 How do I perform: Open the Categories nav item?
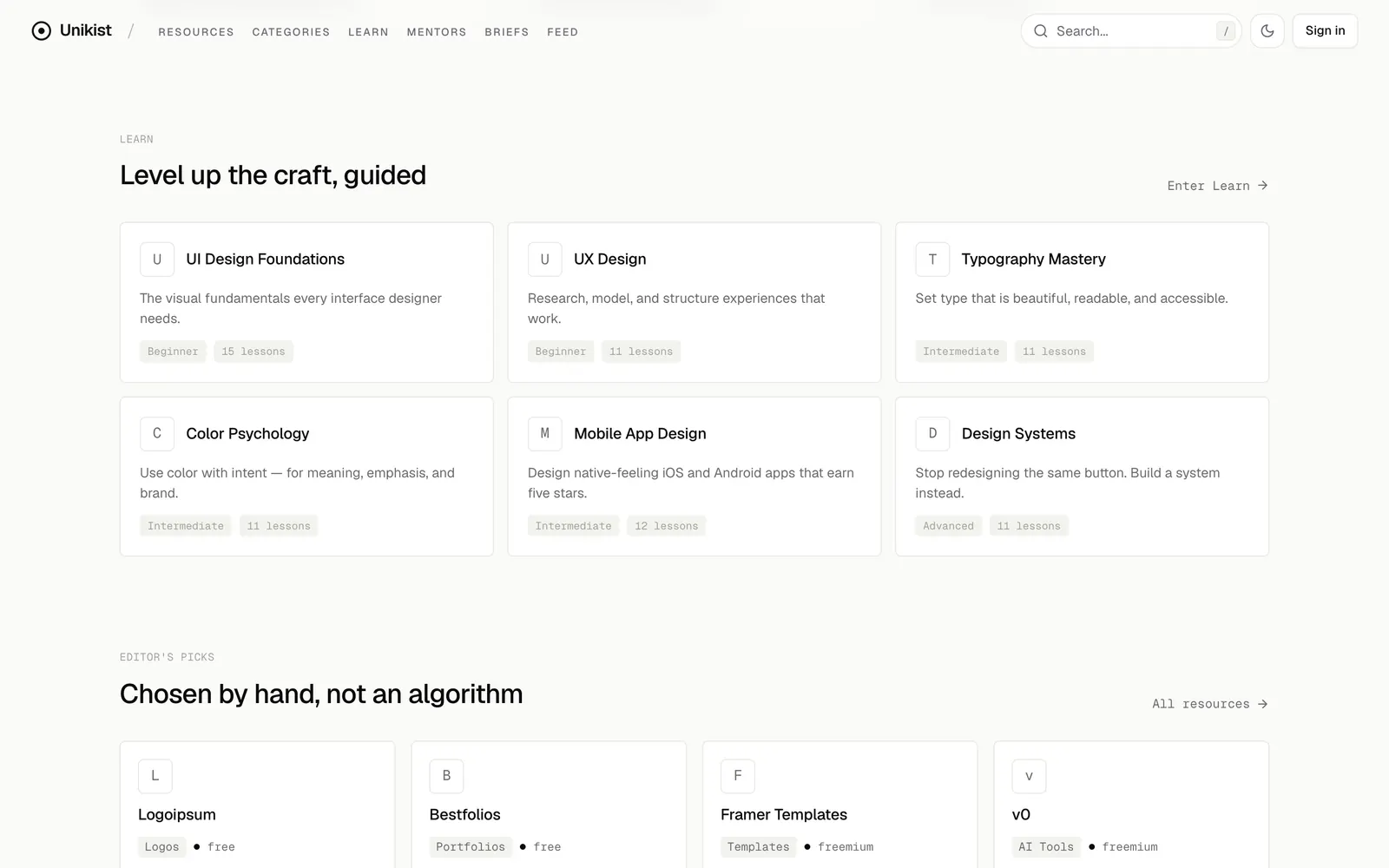click(291, 32)
